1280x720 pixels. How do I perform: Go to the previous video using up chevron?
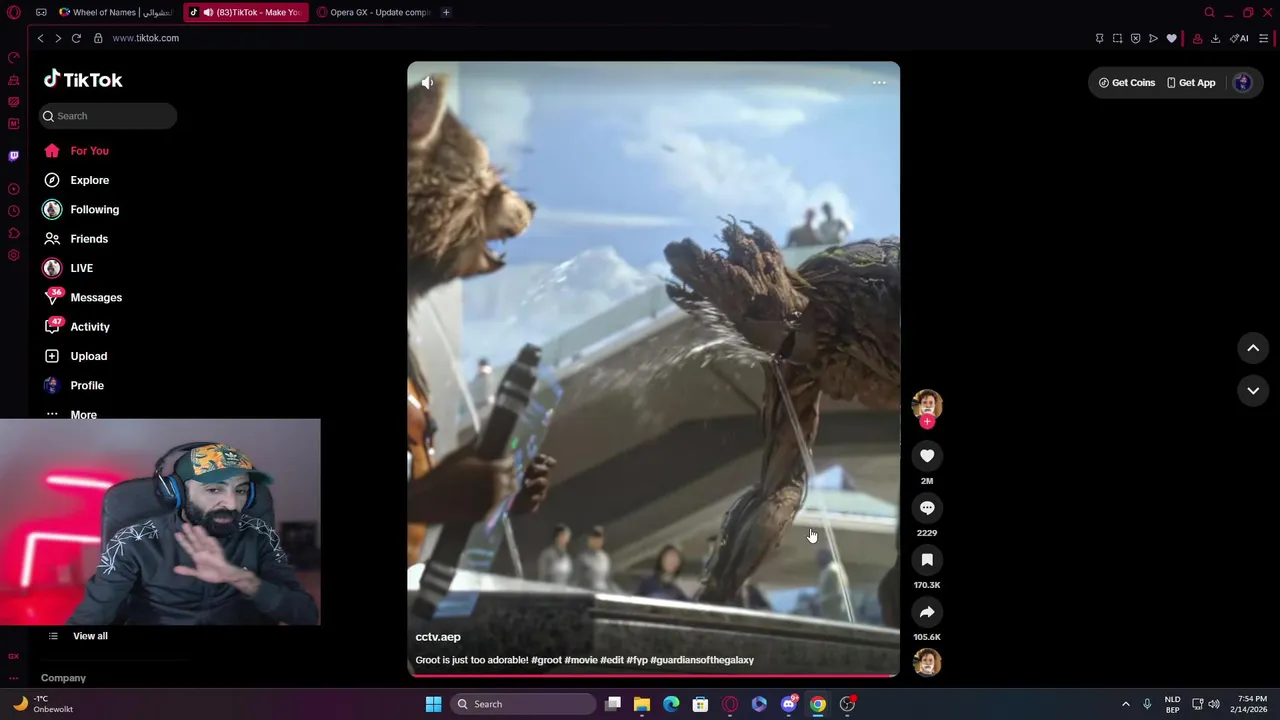coord(1253,348)
